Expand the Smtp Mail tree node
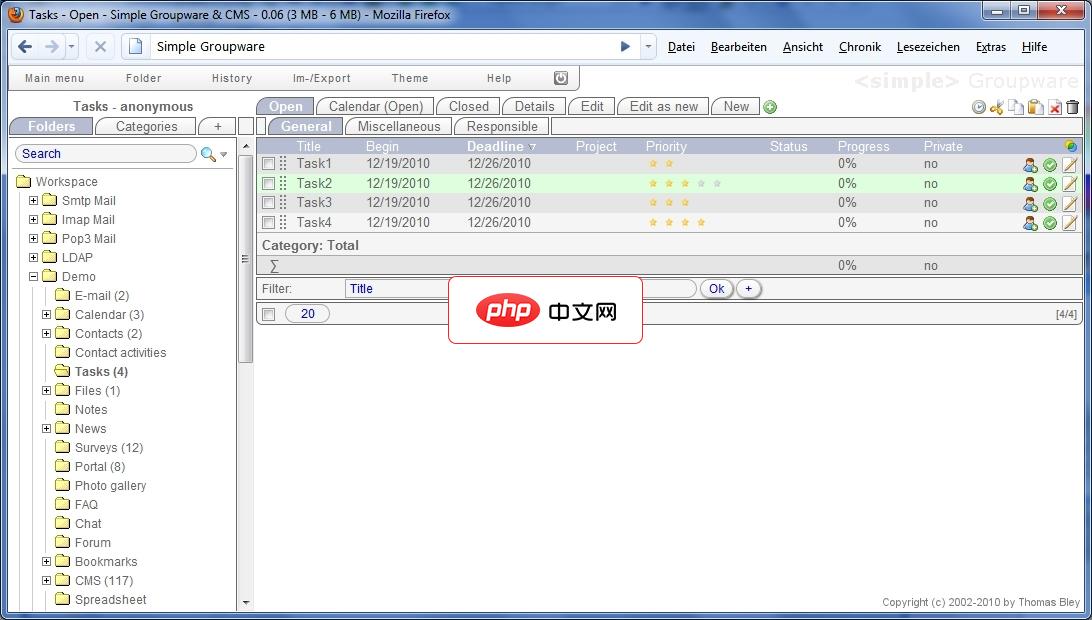This screenshot has width=1092, height=620. coord(33,200)
